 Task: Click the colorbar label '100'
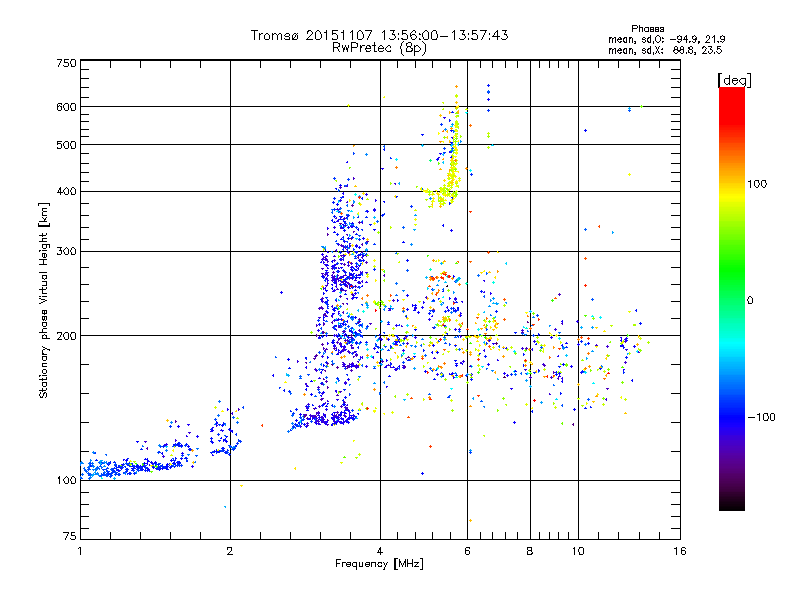pos(757,184)
